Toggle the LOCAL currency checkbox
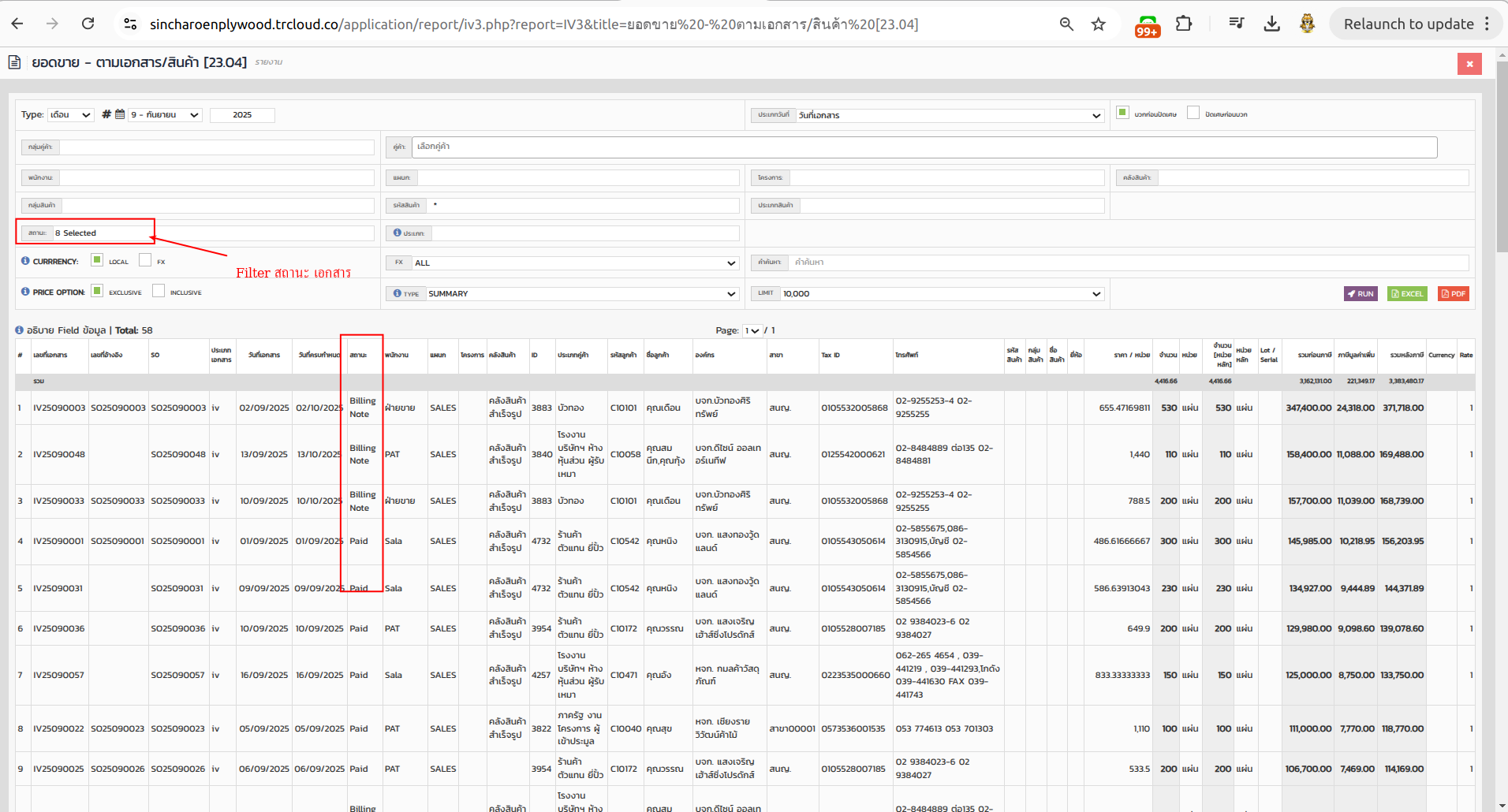This screenshot has height=812, width=1508. point(97,260)
